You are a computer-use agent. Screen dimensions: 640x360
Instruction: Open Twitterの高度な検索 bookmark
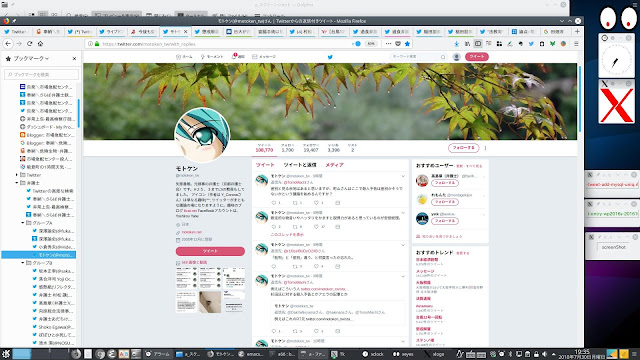[50, 191]
